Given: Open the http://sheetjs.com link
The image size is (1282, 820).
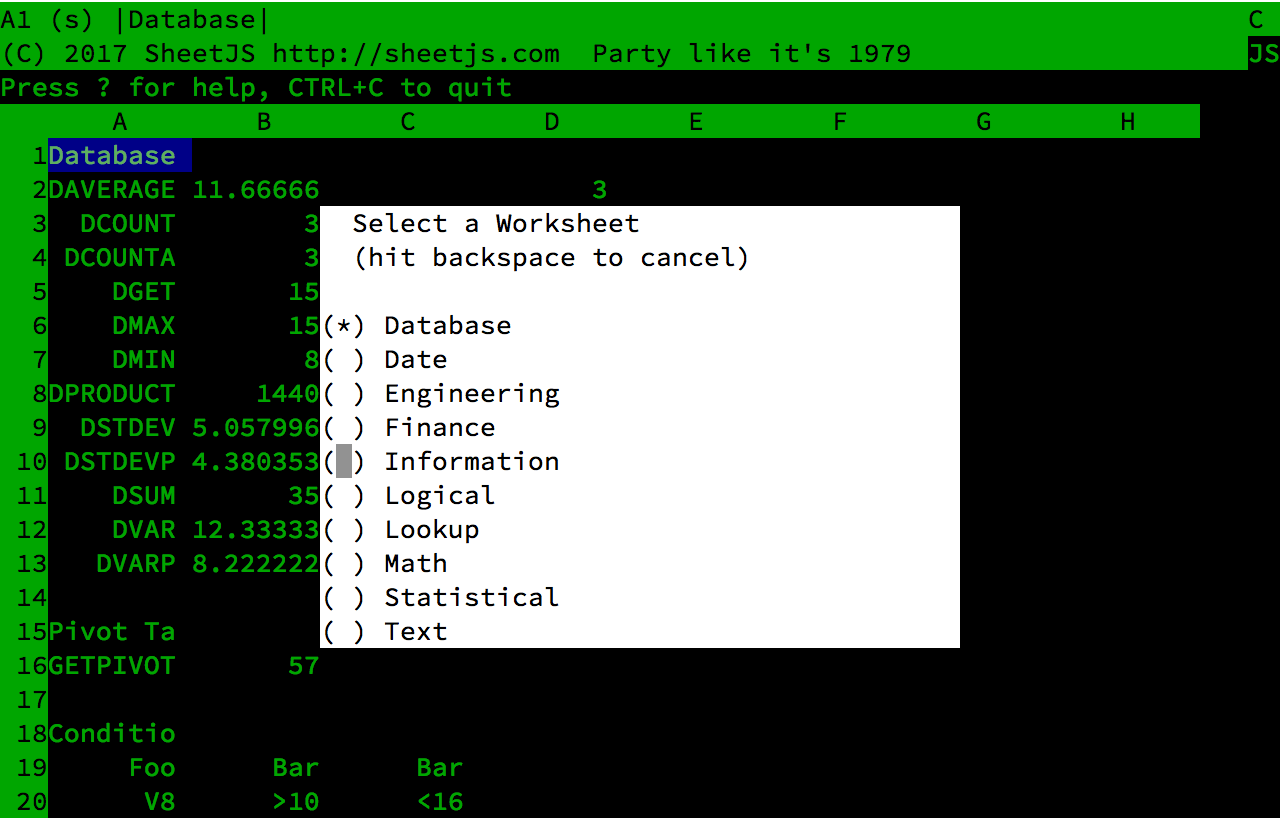Looking at the screenshot, I should click(416, 54).
